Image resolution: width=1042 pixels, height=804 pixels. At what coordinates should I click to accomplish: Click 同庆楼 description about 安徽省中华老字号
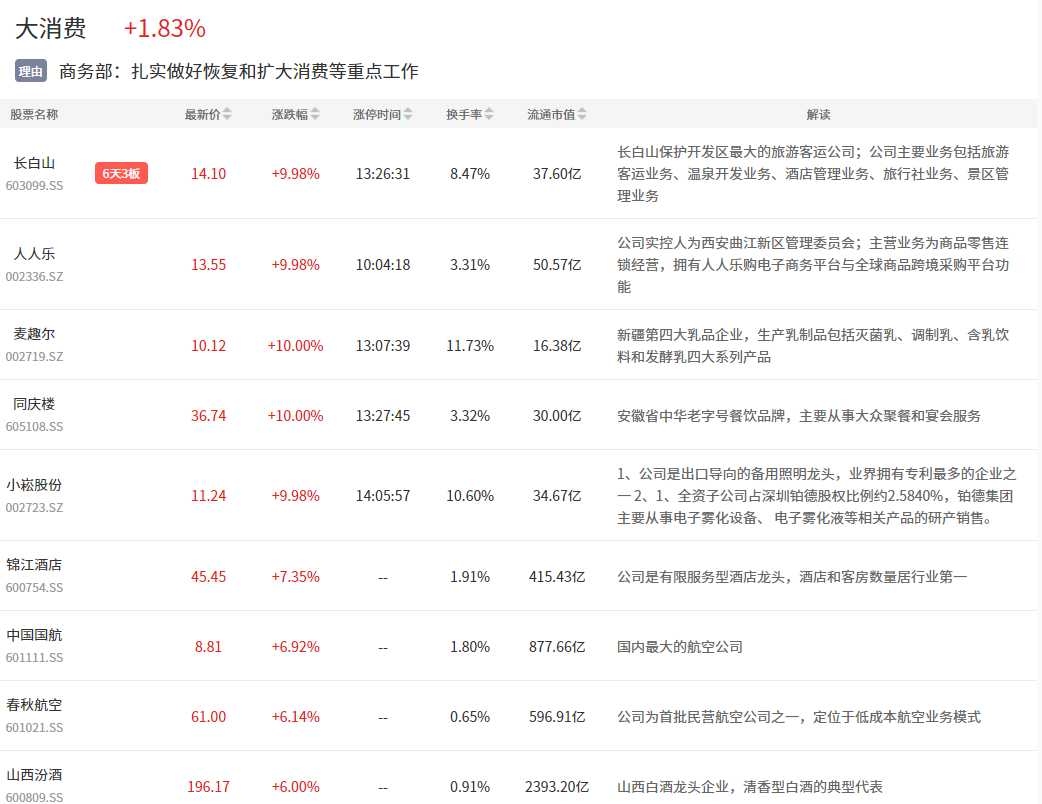[799, 416]
